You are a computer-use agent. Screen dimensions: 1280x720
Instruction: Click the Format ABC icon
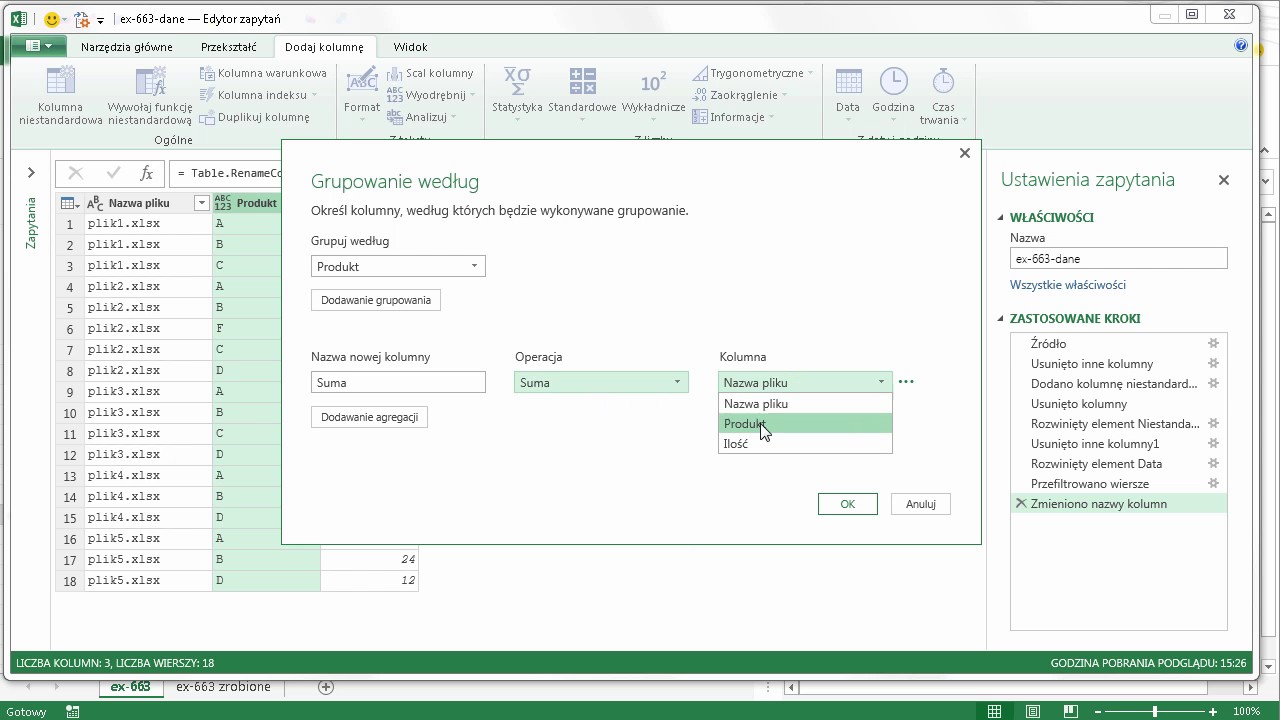point(361,81)
